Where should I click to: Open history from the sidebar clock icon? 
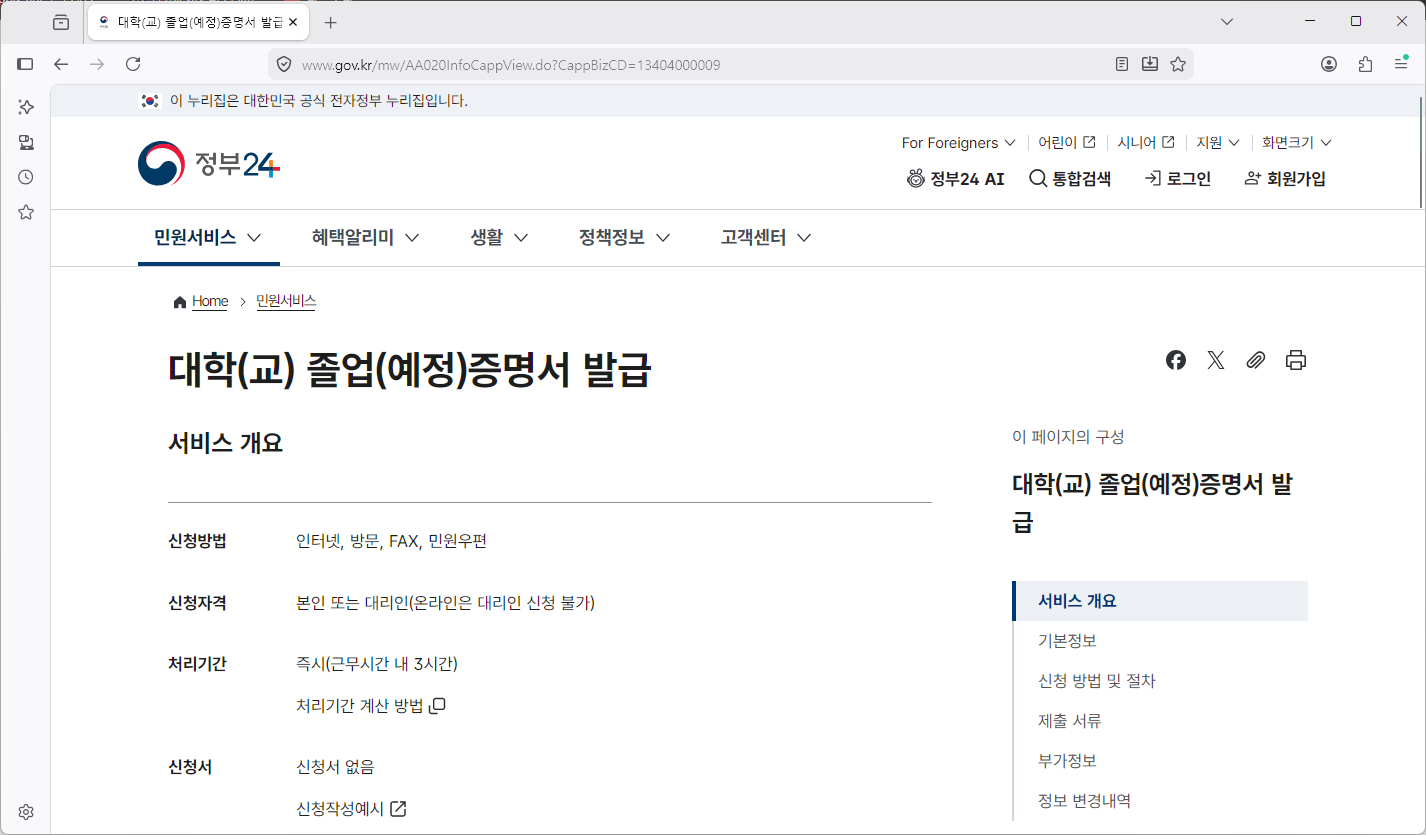(26, 177)
